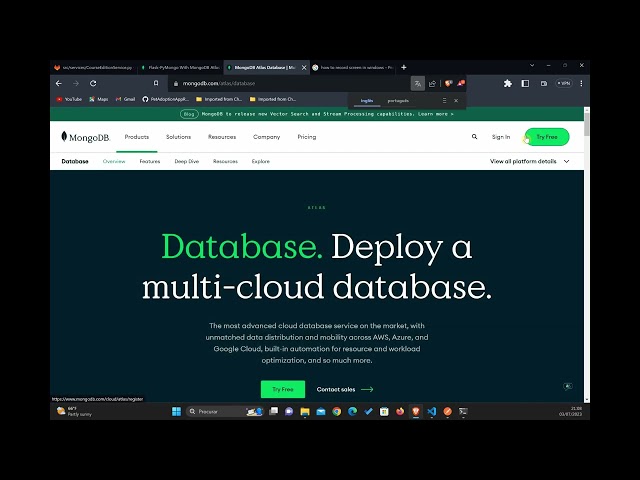Image resolution: width=640 pixels, height=480 pixels.
Task: Click the MongoDB site search magnifier
Action: pos(474,137)
